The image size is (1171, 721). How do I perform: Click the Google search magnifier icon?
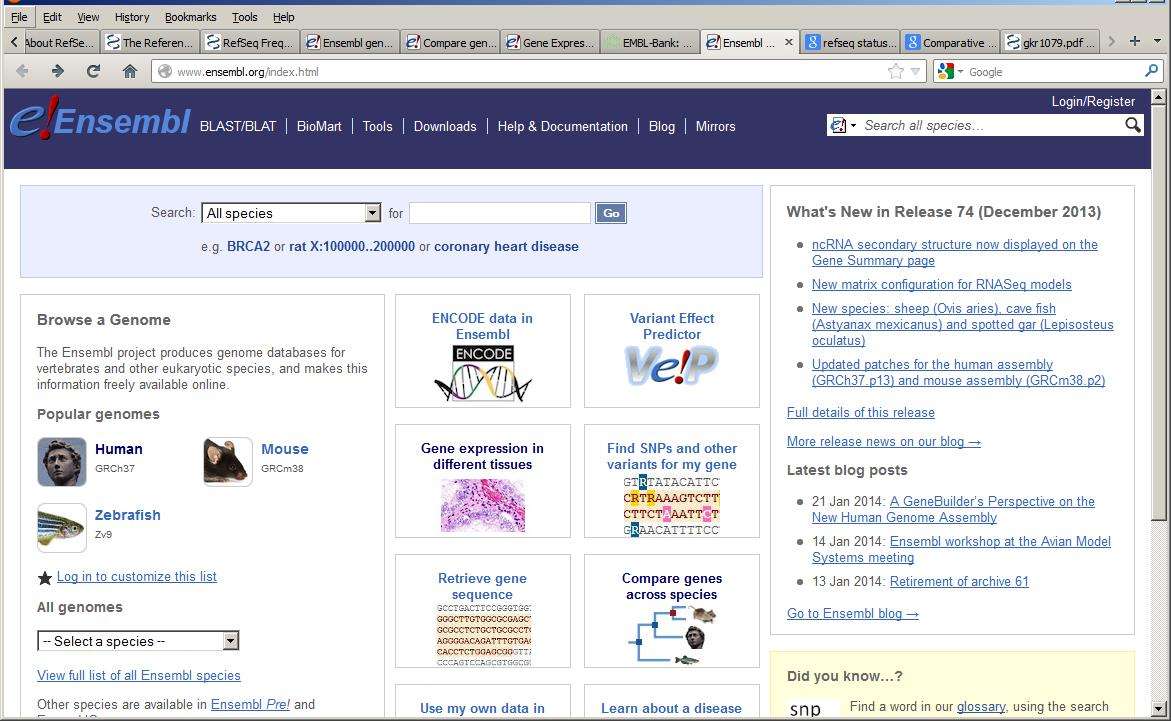(1151, 71)
